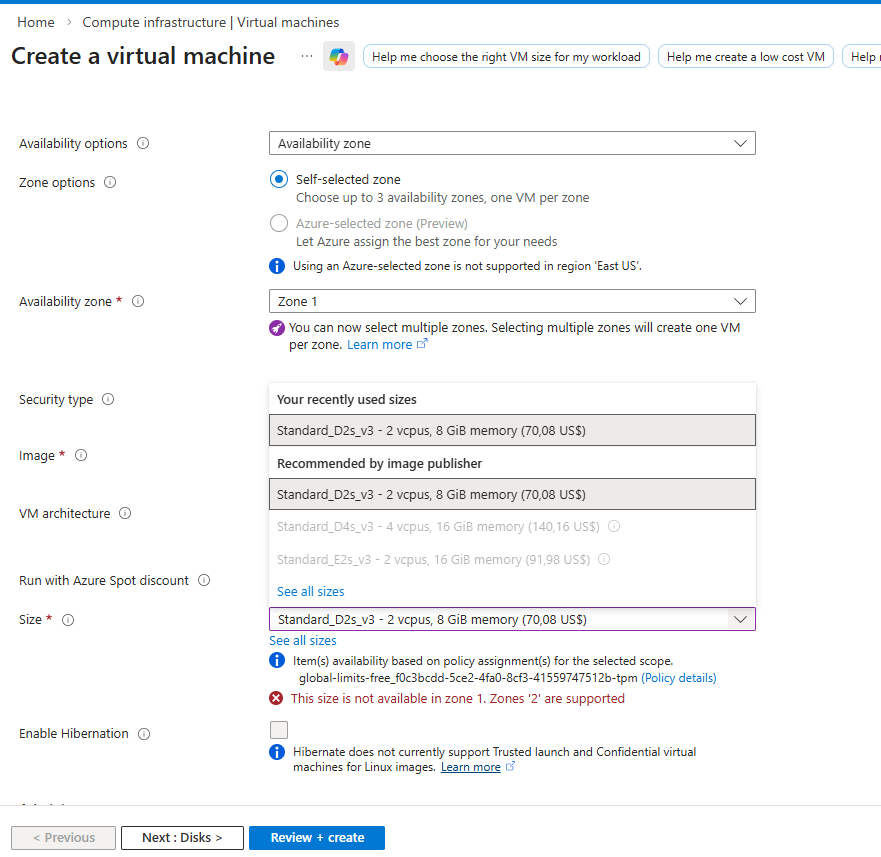The height and width of the screenshot is (857, 881).
Task: Click the info icon next to Availability options
Action: click(x=143, y=143)
